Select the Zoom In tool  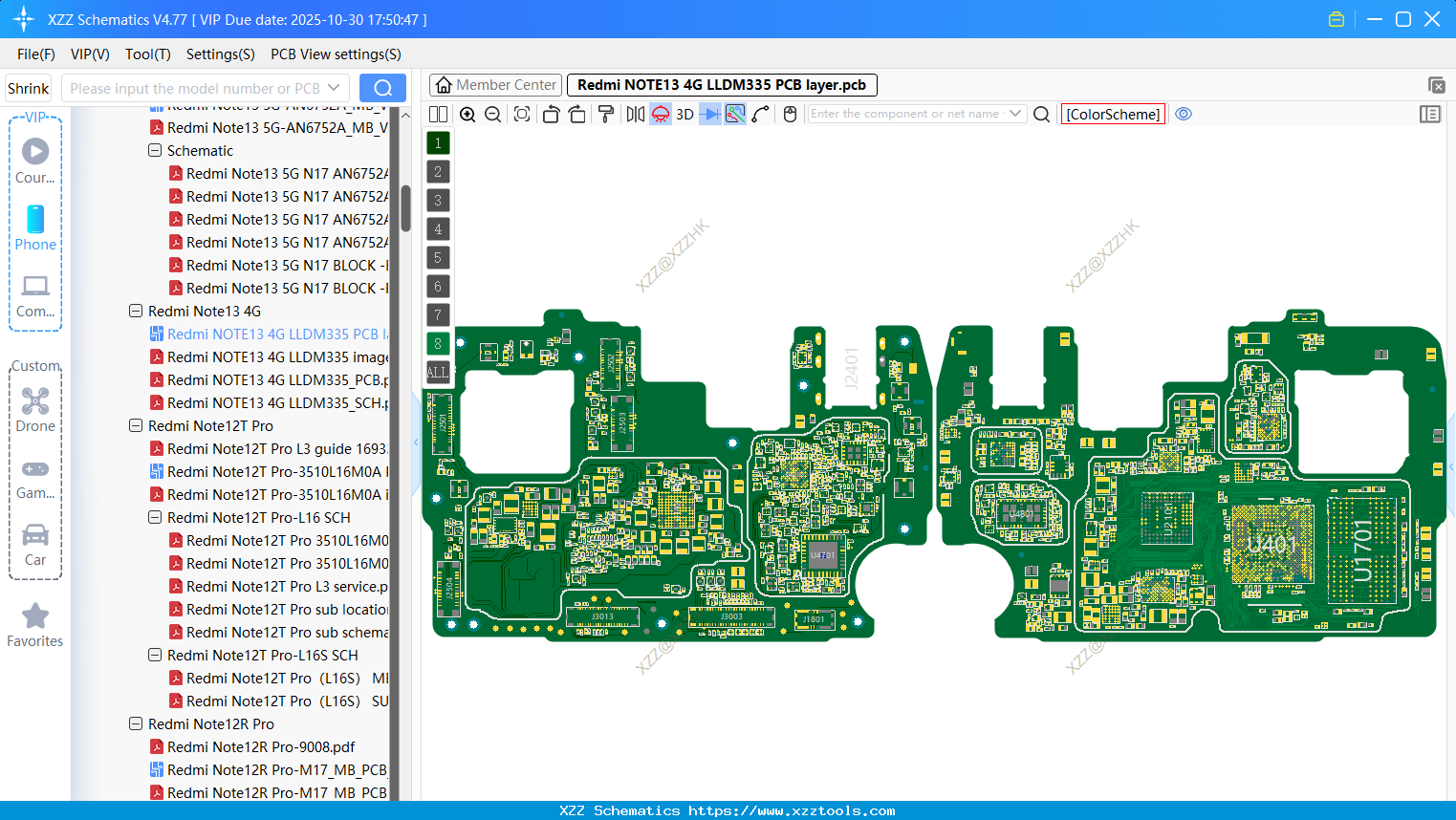point(467,114)
